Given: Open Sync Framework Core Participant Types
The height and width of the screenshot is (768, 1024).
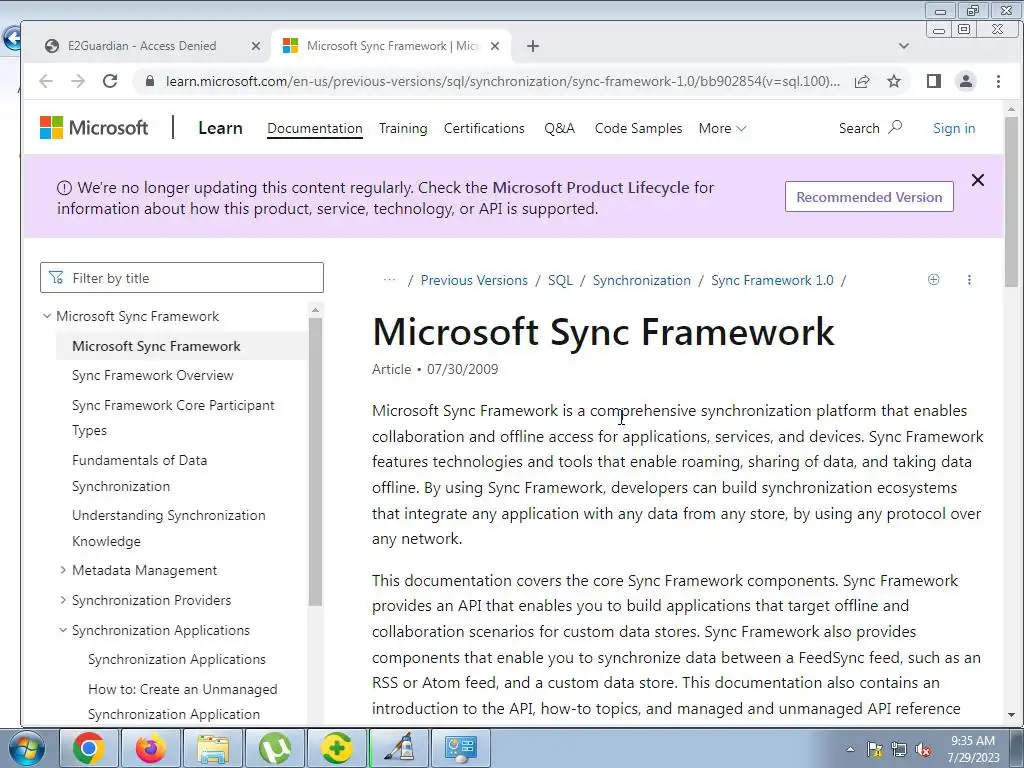Looking at the screenshot, I should click(x=173, y=417).
